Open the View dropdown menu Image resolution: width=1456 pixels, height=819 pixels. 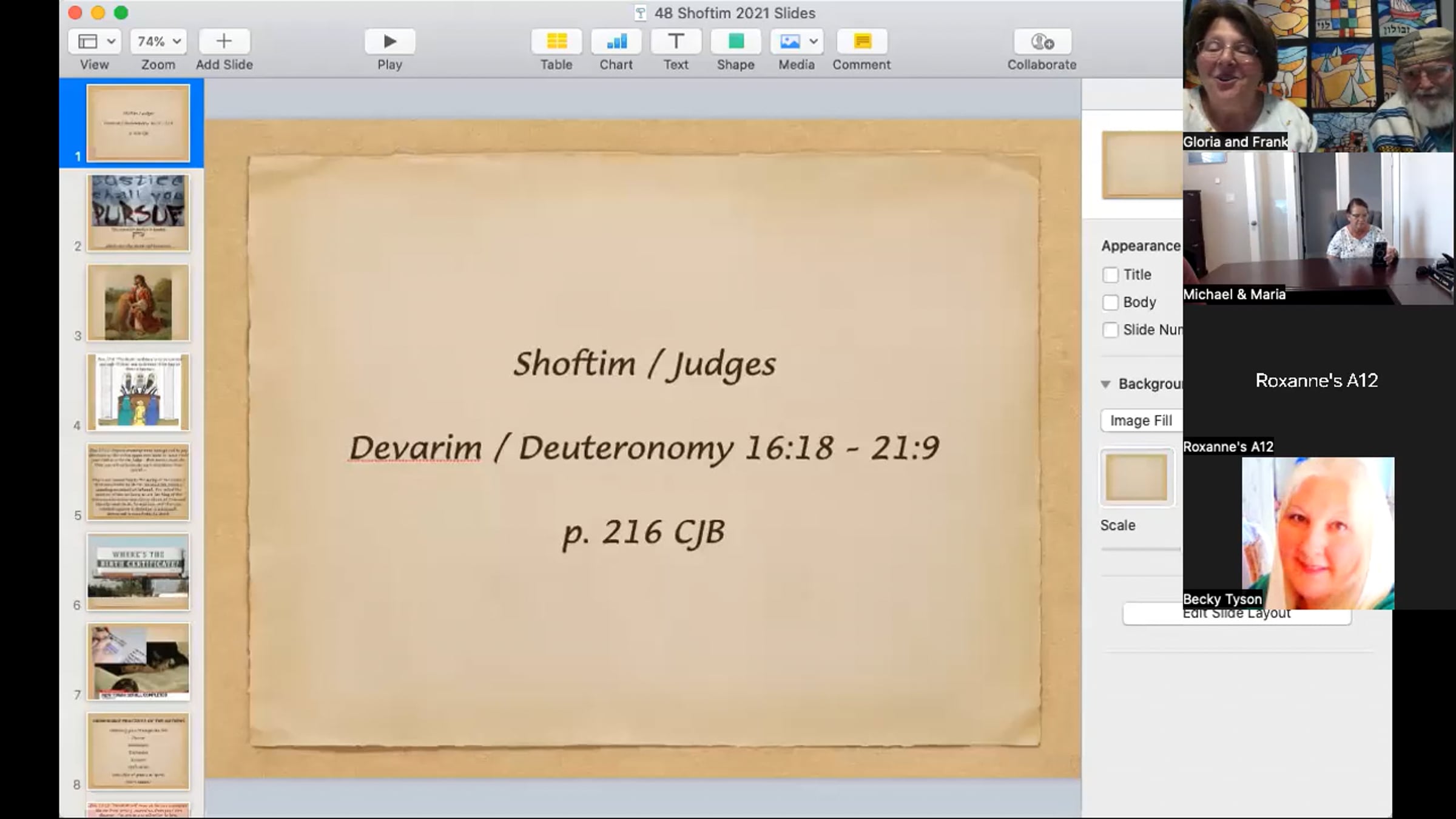[x=95, y=41]
